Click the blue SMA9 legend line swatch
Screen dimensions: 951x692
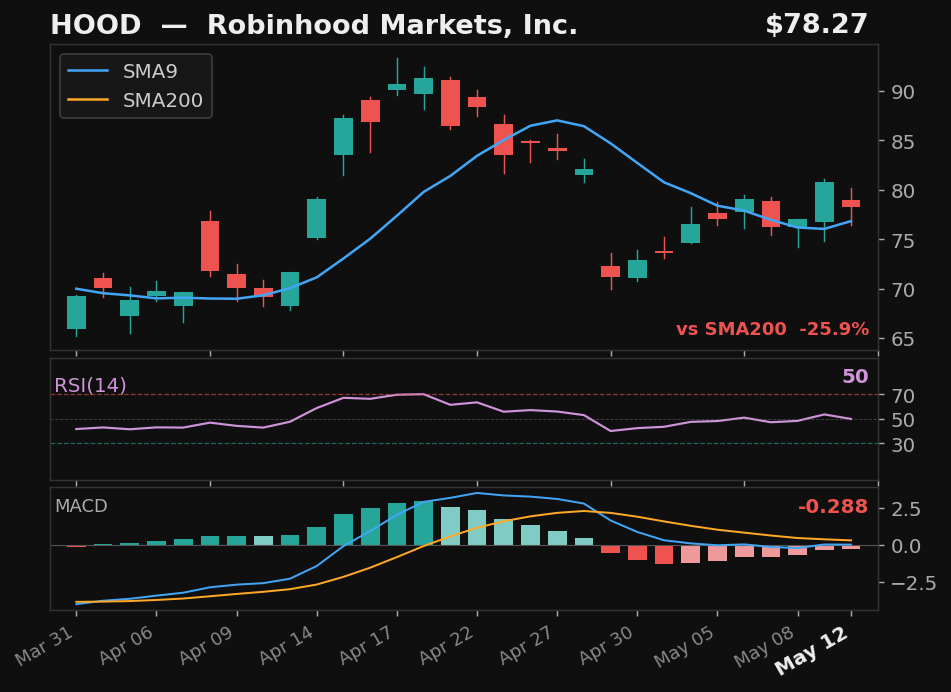89,71
